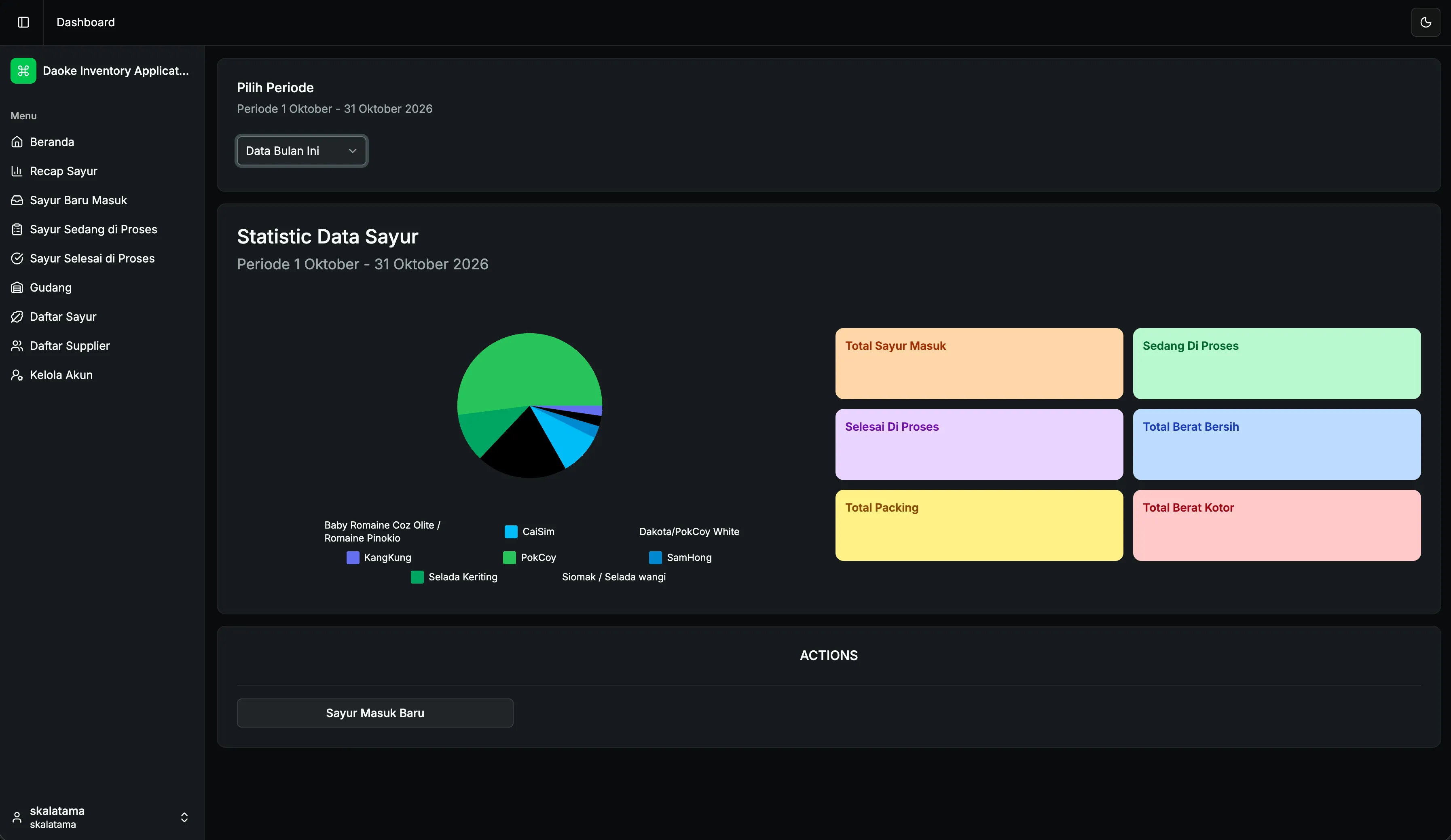Click the Dakota/PokCoy White legend label
The width and height of the screenshot is (1451, 840).
click(x=689, y=531)
